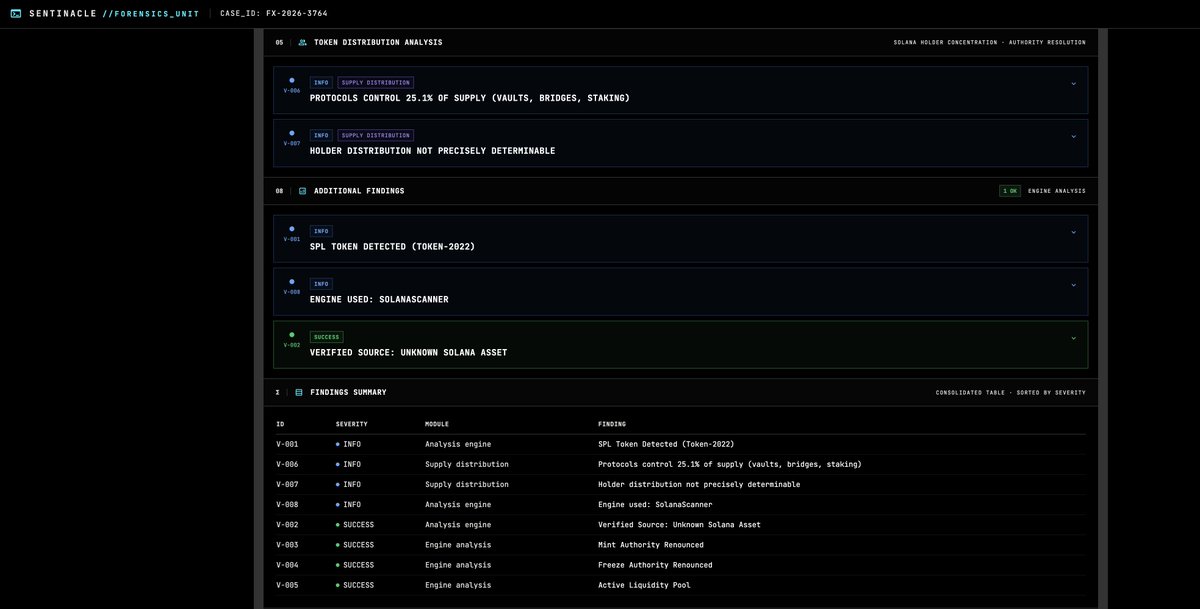Click the INFO badge on the V-006 card
1200x609 pixels.
(x=321, y=83)
